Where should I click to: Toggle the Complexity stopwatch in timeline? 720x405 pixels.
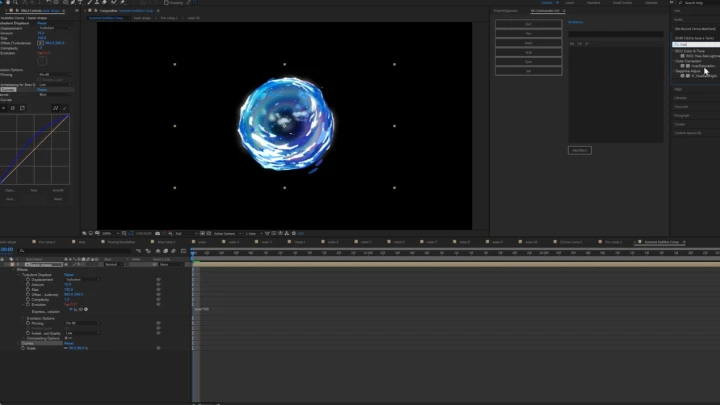coord(28,299)
